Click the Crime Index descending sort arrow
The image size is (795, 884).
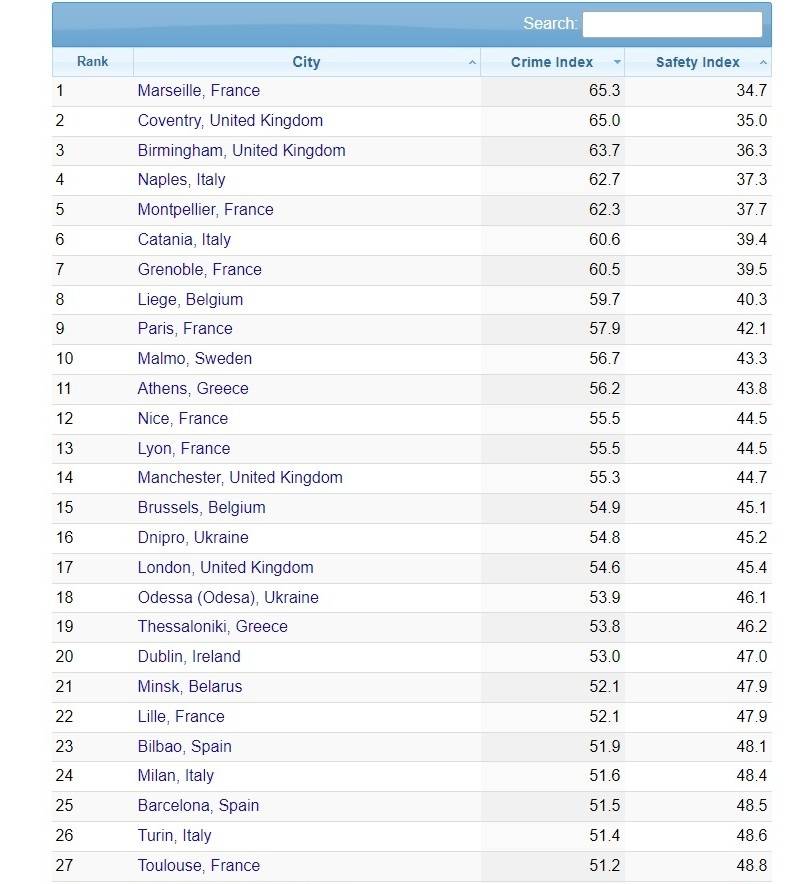tap(617, 62)
